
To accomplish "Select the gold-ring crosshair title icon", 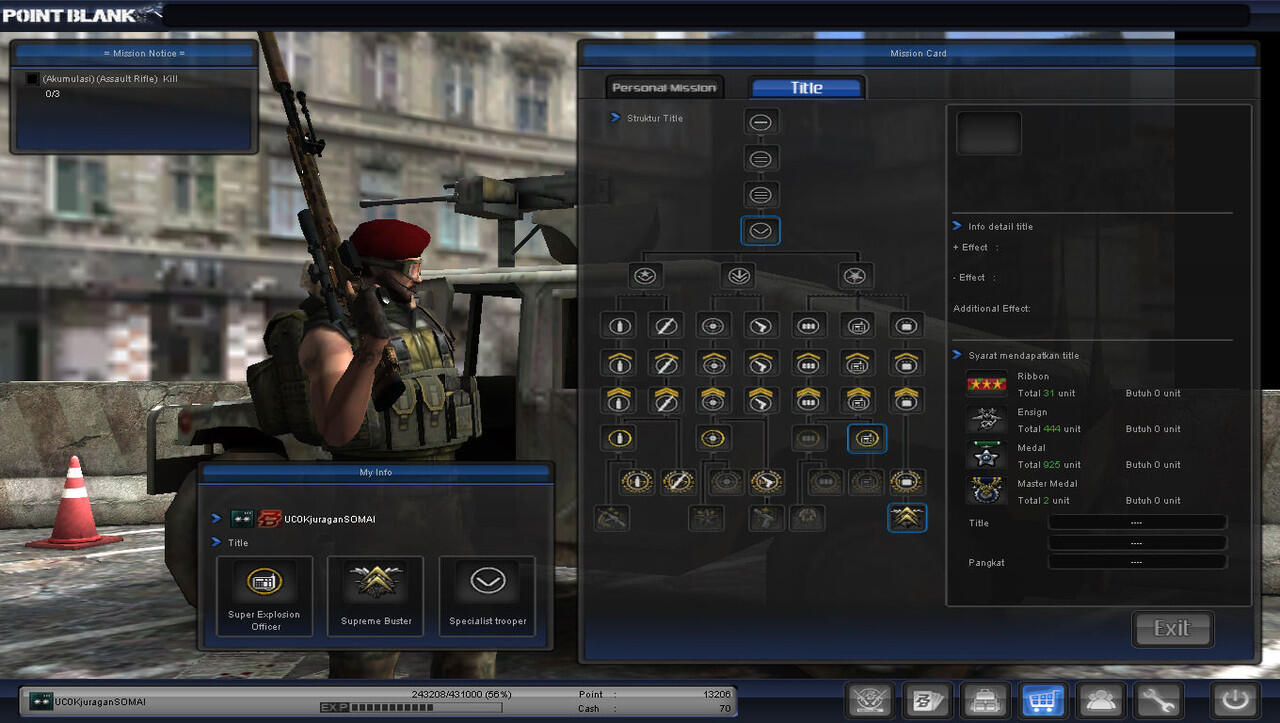I will click(712, 438).
